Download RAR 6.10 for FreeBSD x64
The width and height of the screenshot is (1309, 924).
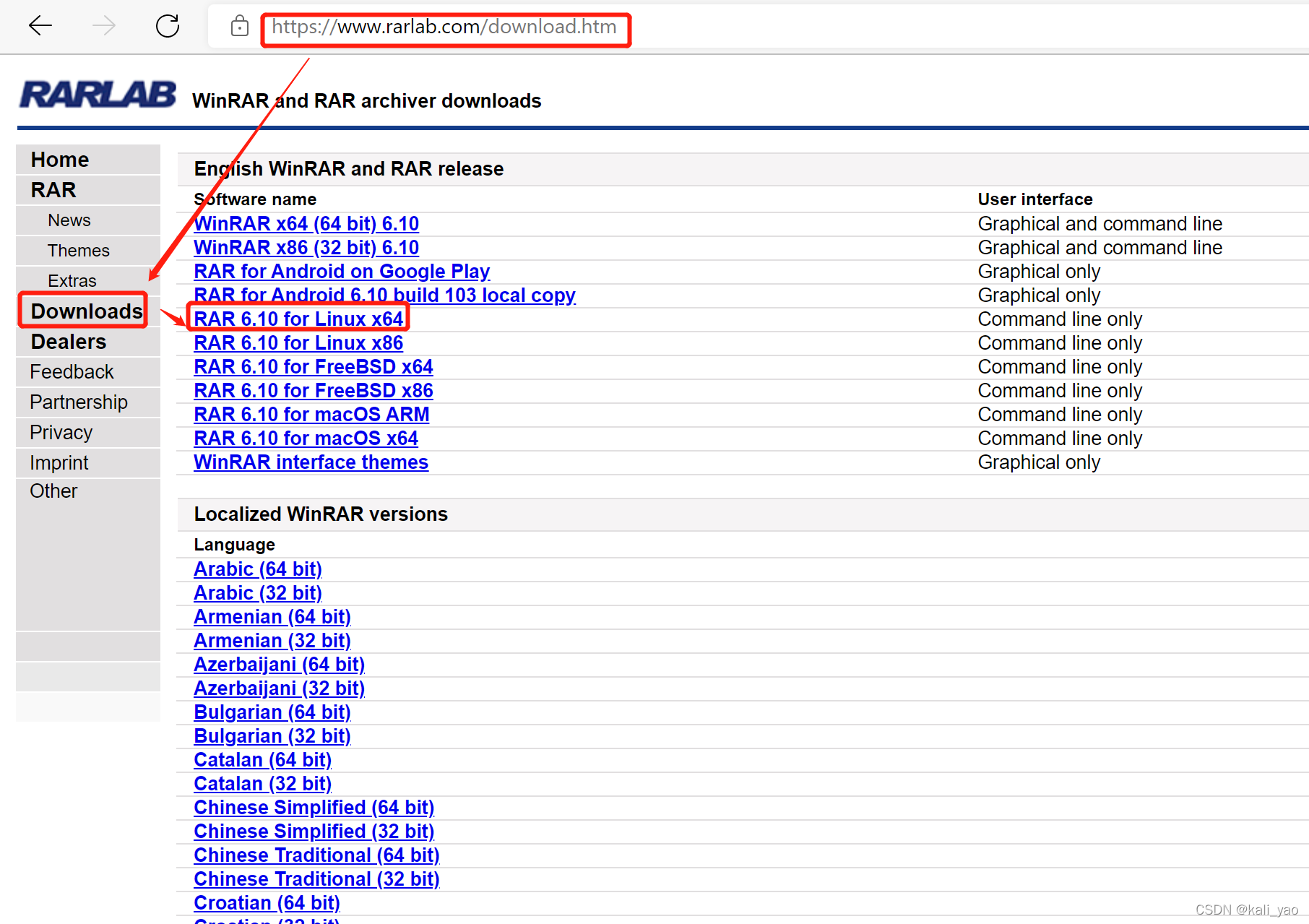[314, 367]
